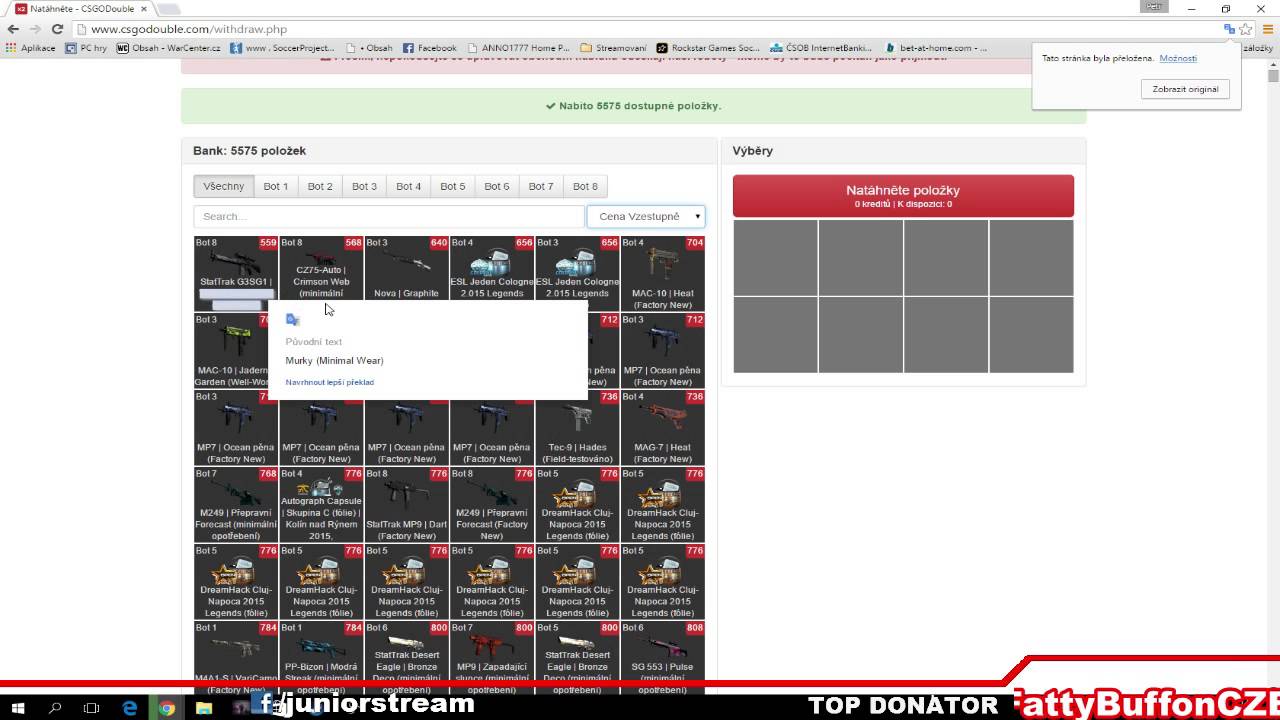Image resolution: width=1280 pixels, height=720 pixels.
Task: Click Zobrazit originál button
Action: [x=1185, y=89]
